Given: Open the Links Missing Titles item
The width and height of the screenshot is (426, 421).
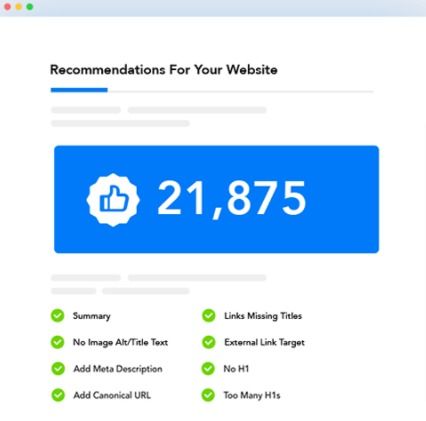Looking at the screenshot, I should click(263, 316).
